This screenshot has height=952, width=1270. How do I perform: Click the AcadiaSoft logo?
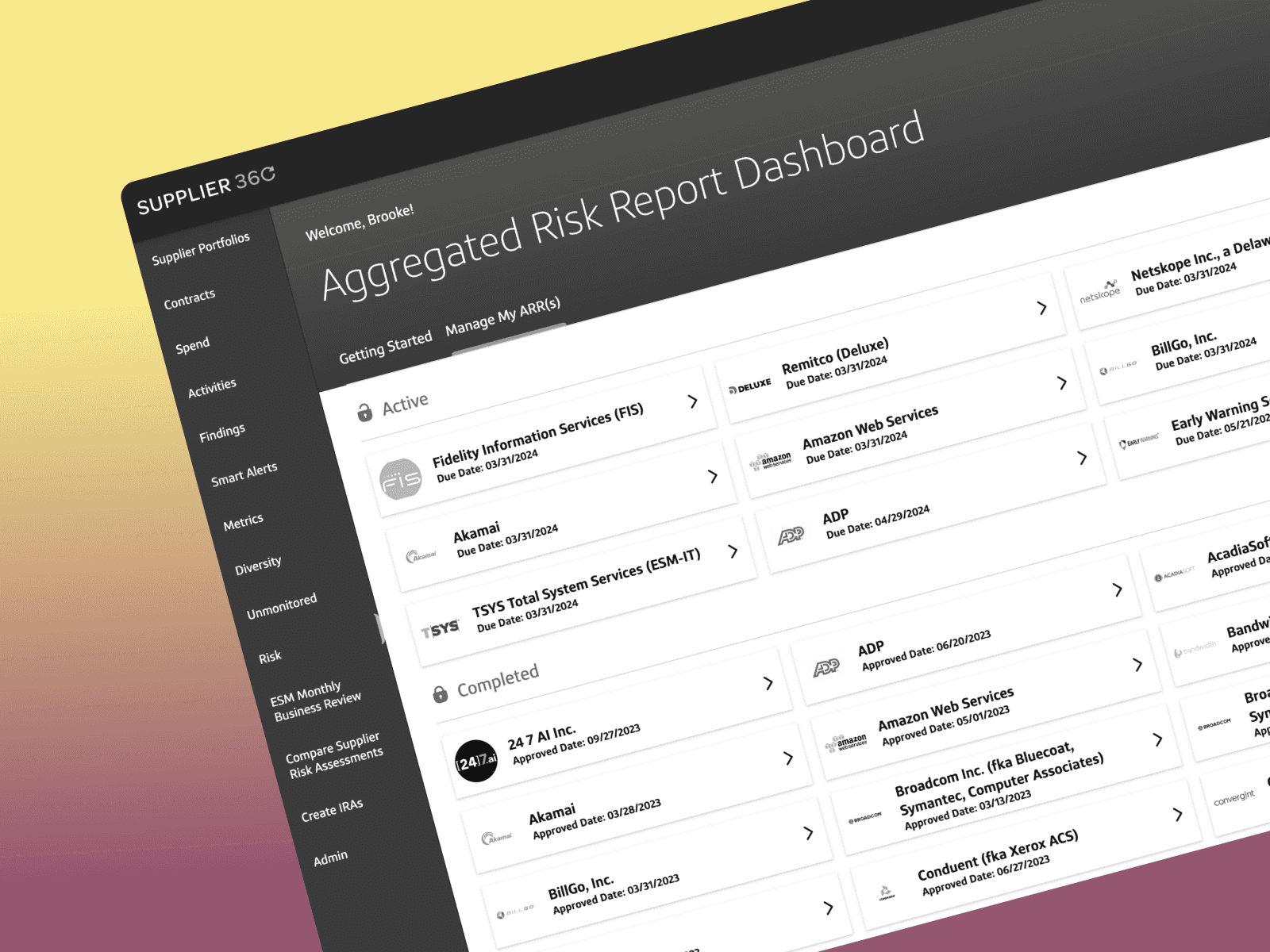[1175, 574]
